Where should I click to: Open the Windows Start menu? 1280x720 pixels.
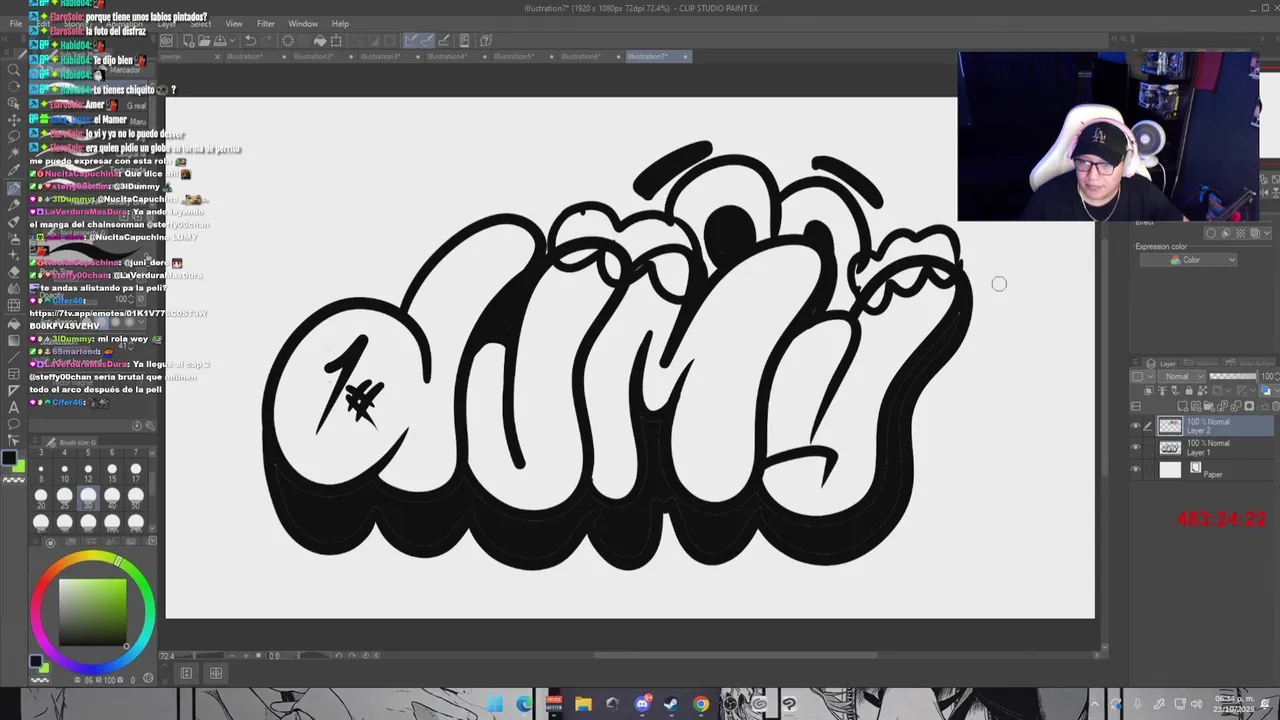click(495, 704)
